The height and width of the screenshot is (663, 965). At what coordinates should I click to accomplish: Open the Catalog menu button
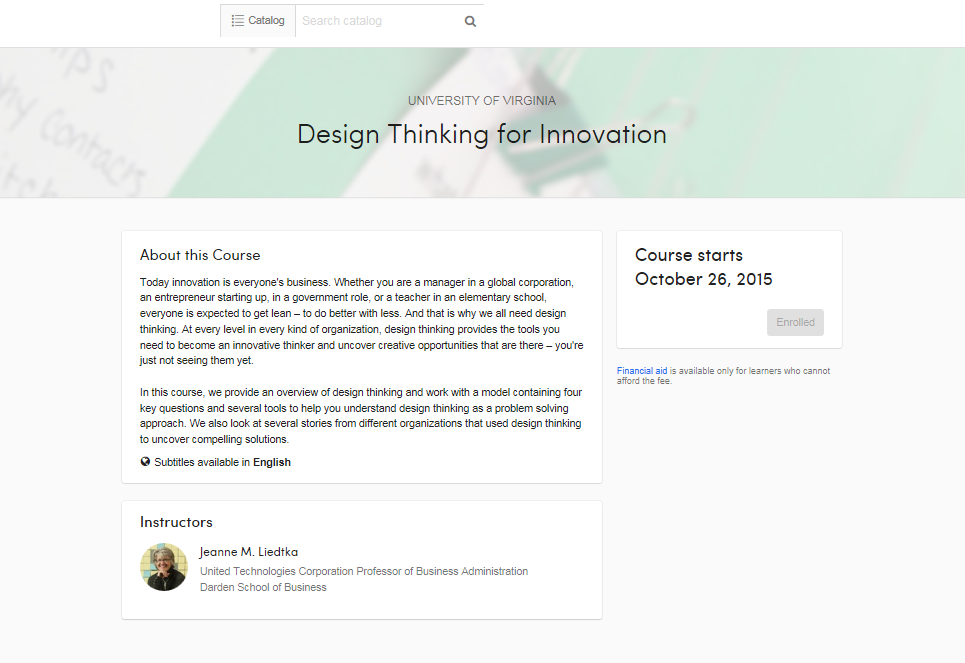(x=258, y=21)
